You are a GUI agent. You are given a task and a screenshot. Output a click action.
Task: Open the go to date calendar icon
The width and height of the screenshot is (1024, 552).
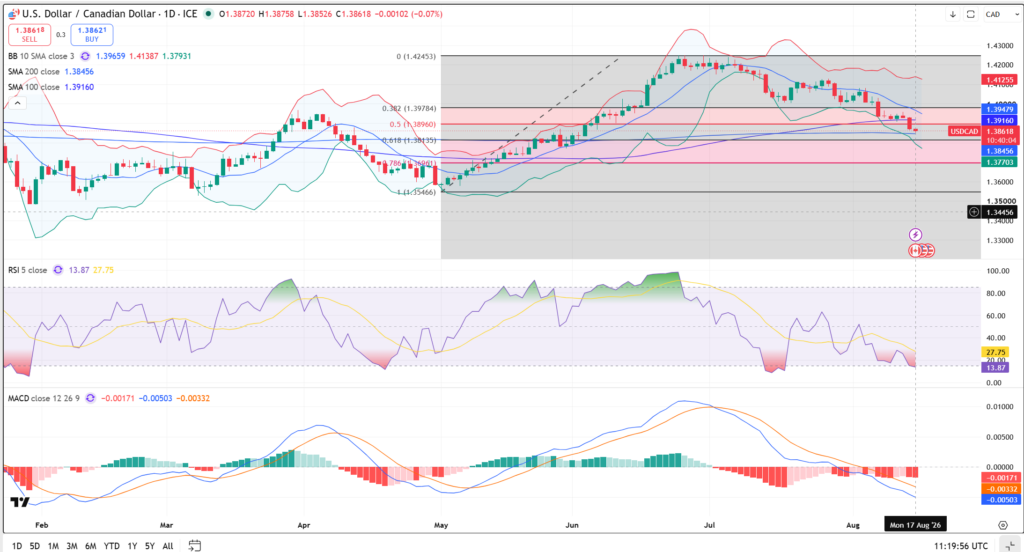pos(195,545)
